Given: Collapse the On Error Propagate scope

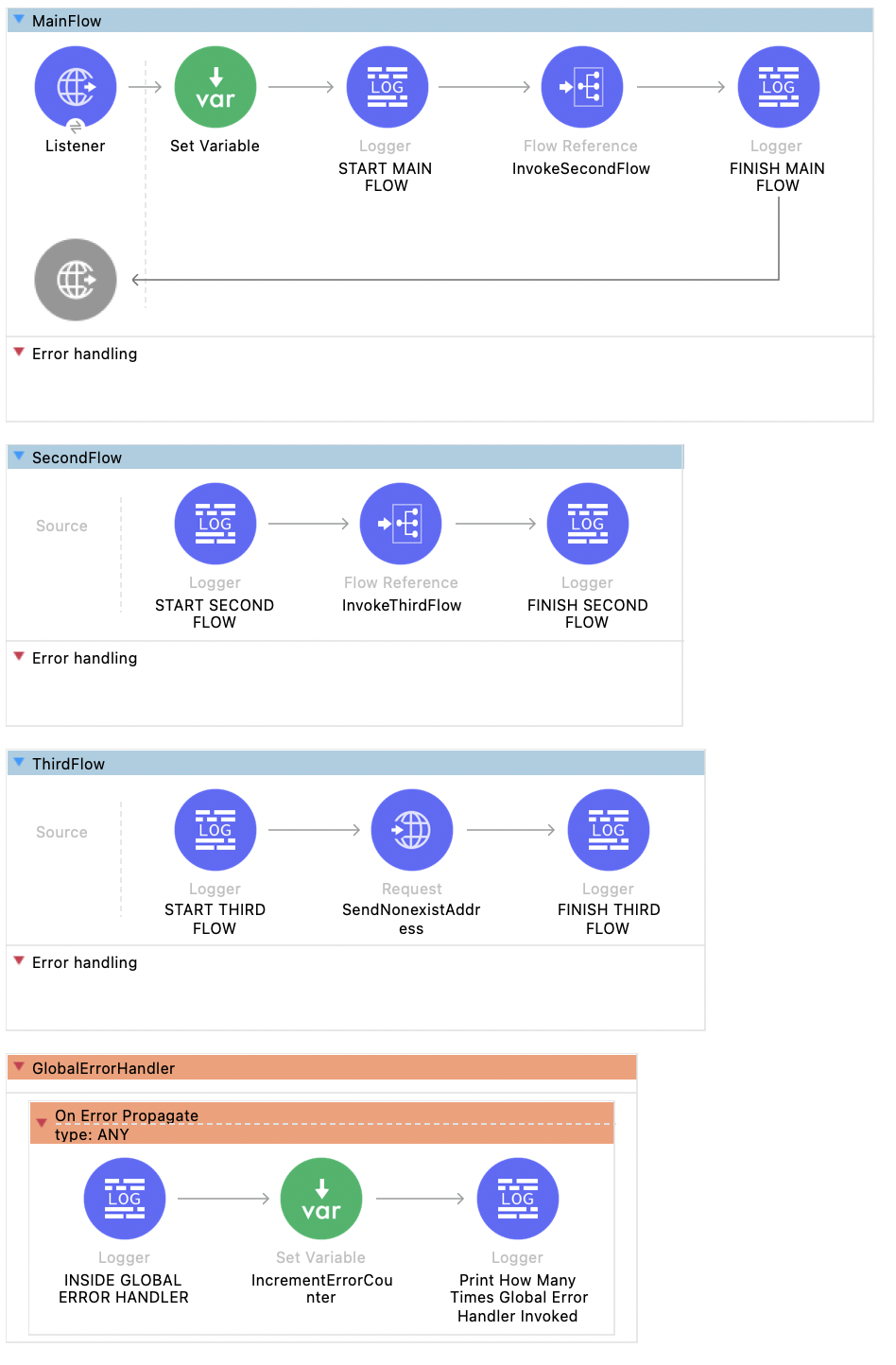Looking at the screenshot, I should (x=42, y=1123).
